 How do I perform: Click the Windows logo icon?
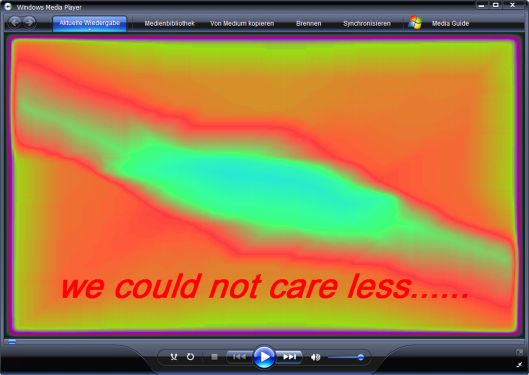tap(415, 23)
